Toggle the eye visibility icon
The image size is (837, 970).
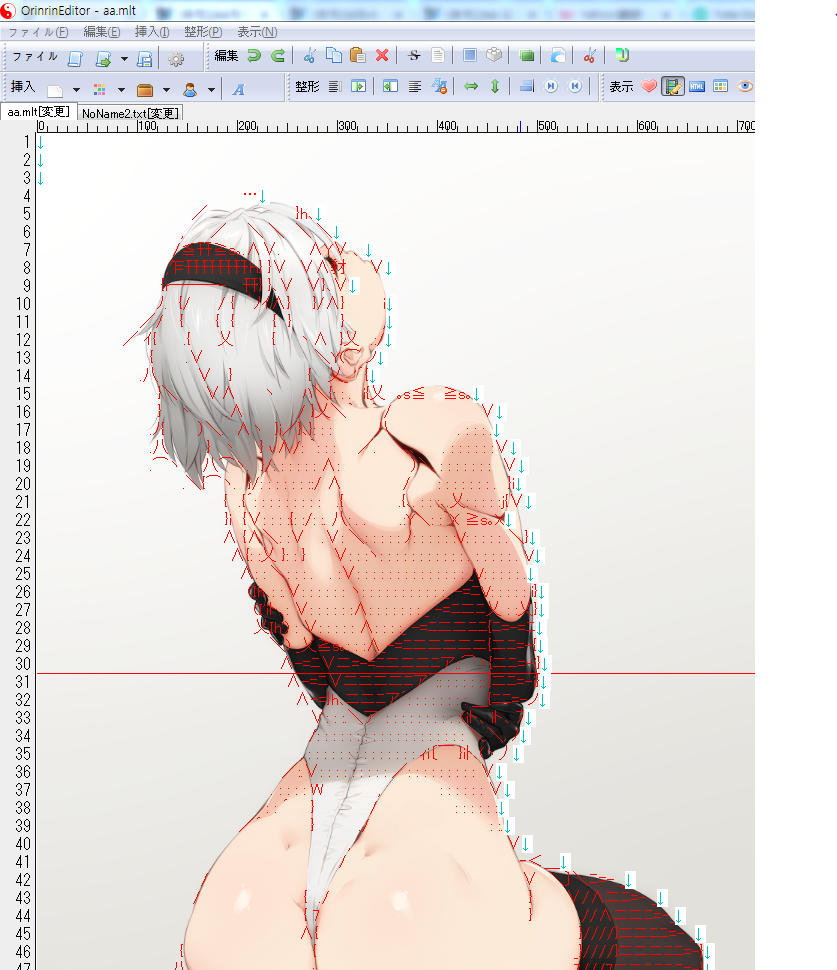coord(744,87)
